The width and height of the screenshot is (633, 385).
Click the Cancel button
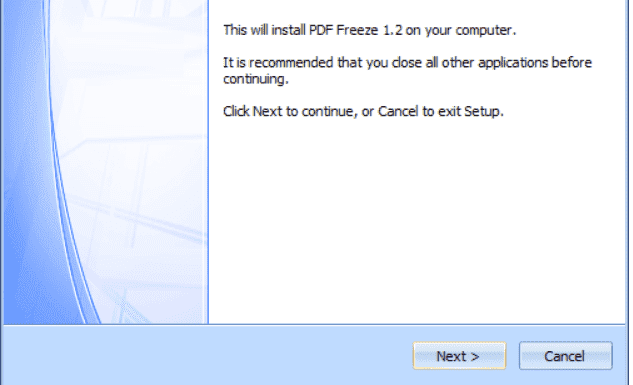[565, 356]
